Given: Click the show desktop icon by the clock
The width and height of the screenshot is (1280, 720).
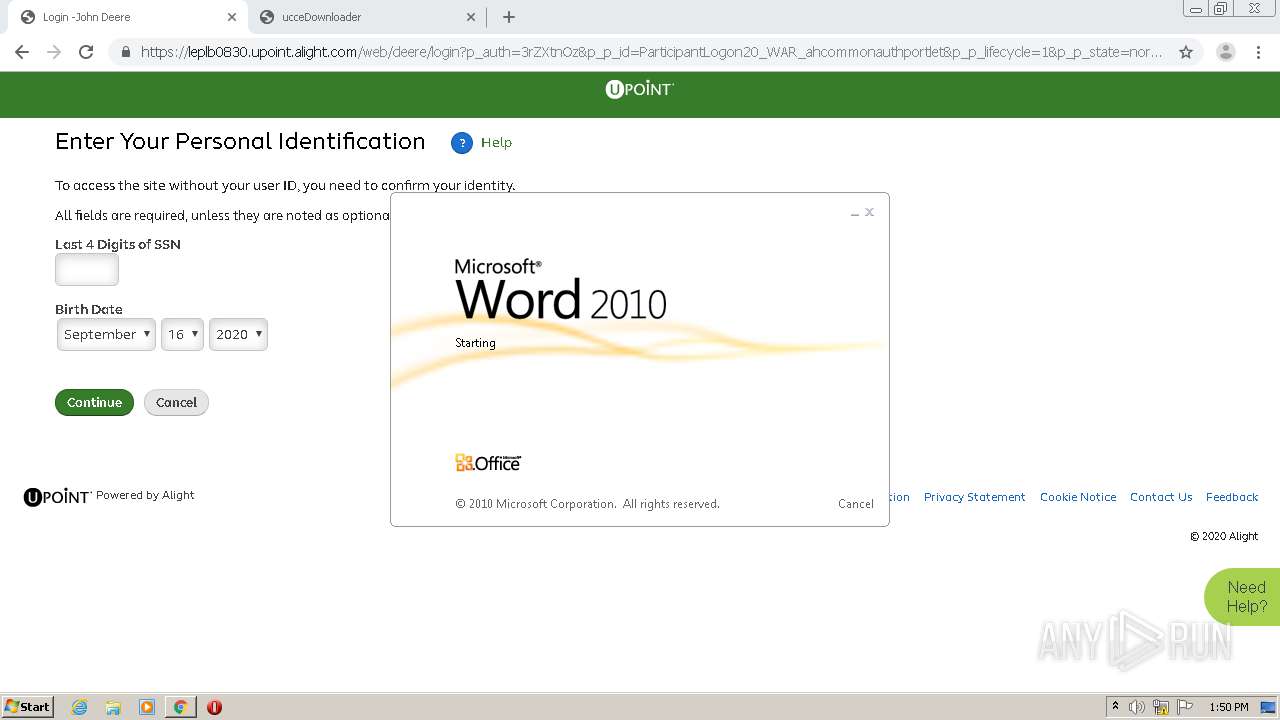Looking at the screenshot, I should pos(1268,707).
